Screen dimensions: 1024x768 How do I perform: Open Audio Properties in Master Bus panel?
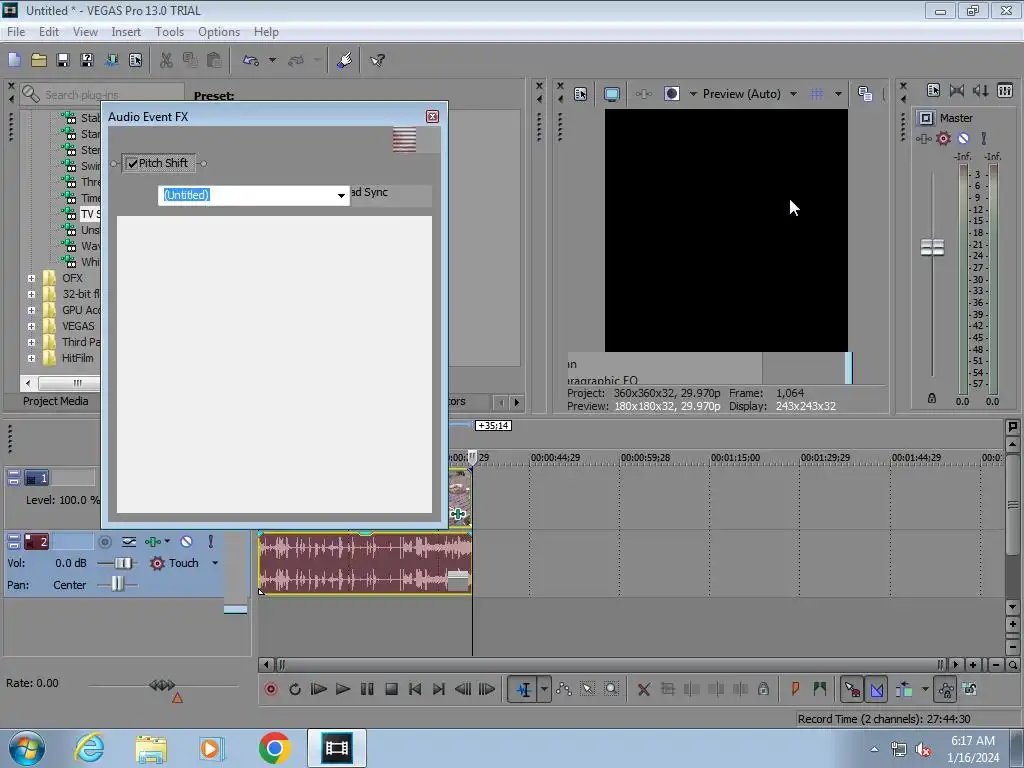pyautogui.click(x=933, y=91)
